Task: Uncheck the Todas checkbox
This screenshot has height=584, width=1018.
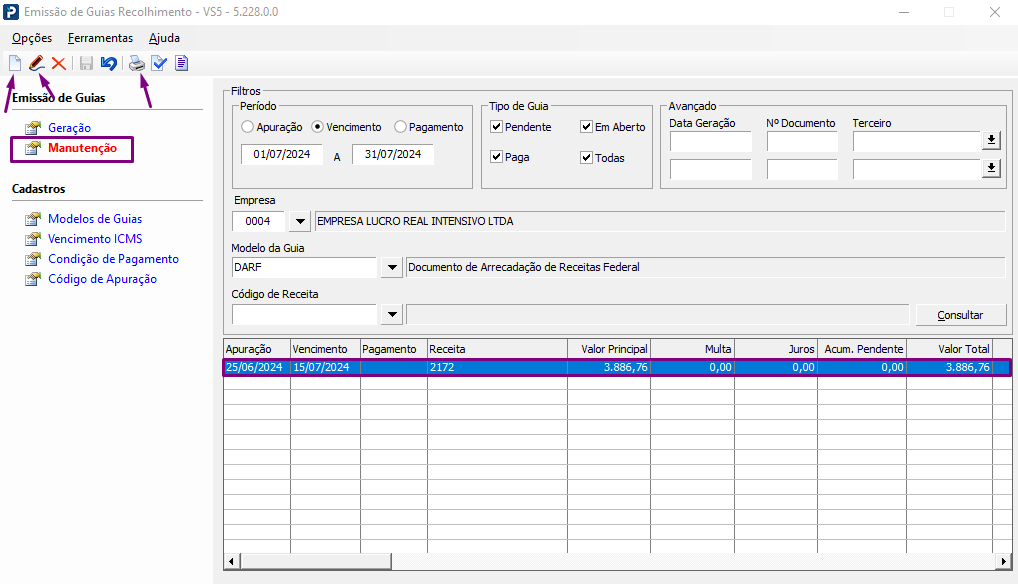Action: [x=586, y=158]
